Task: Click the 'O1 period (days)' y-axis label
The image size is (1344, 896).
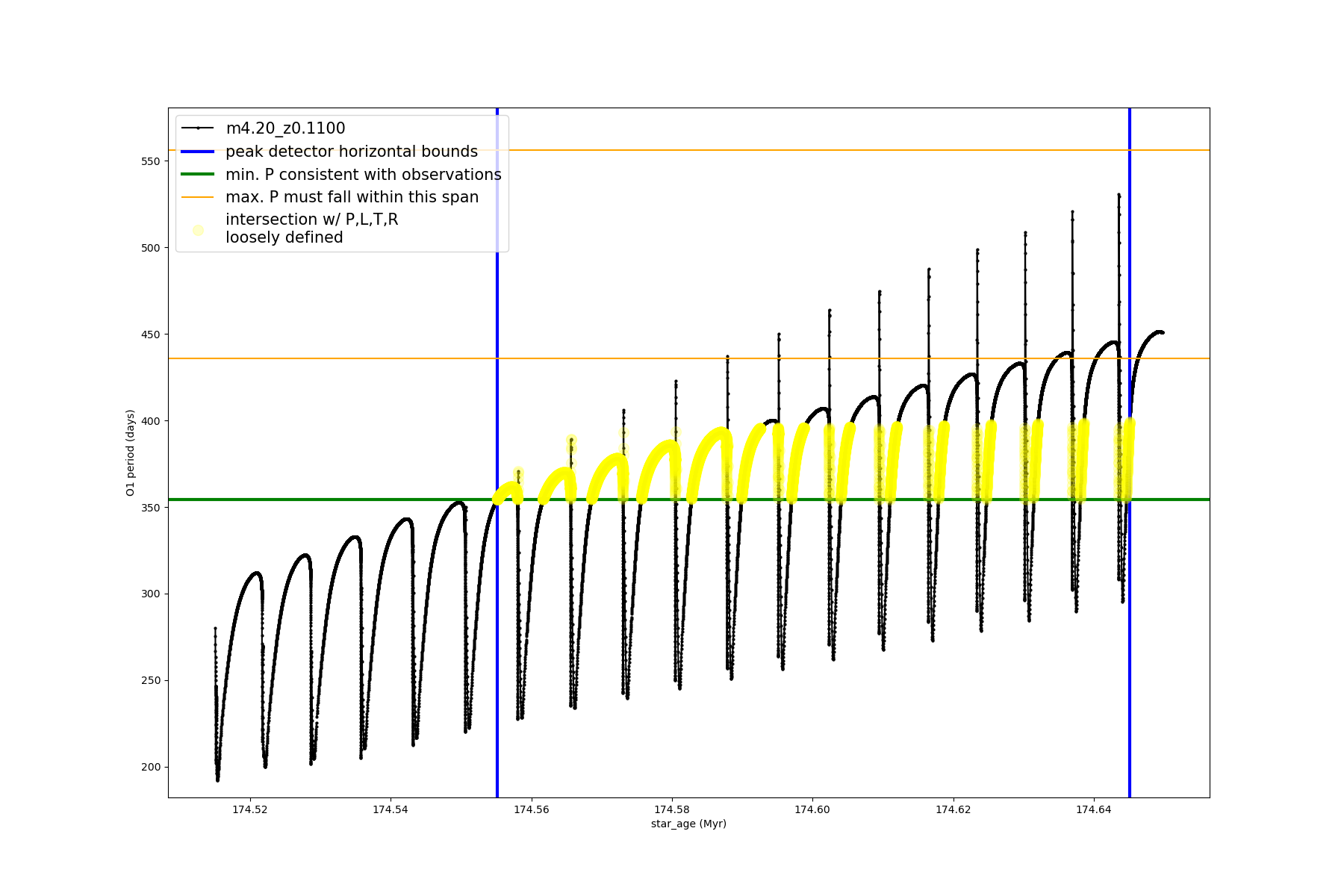Action: click(130, 452)
